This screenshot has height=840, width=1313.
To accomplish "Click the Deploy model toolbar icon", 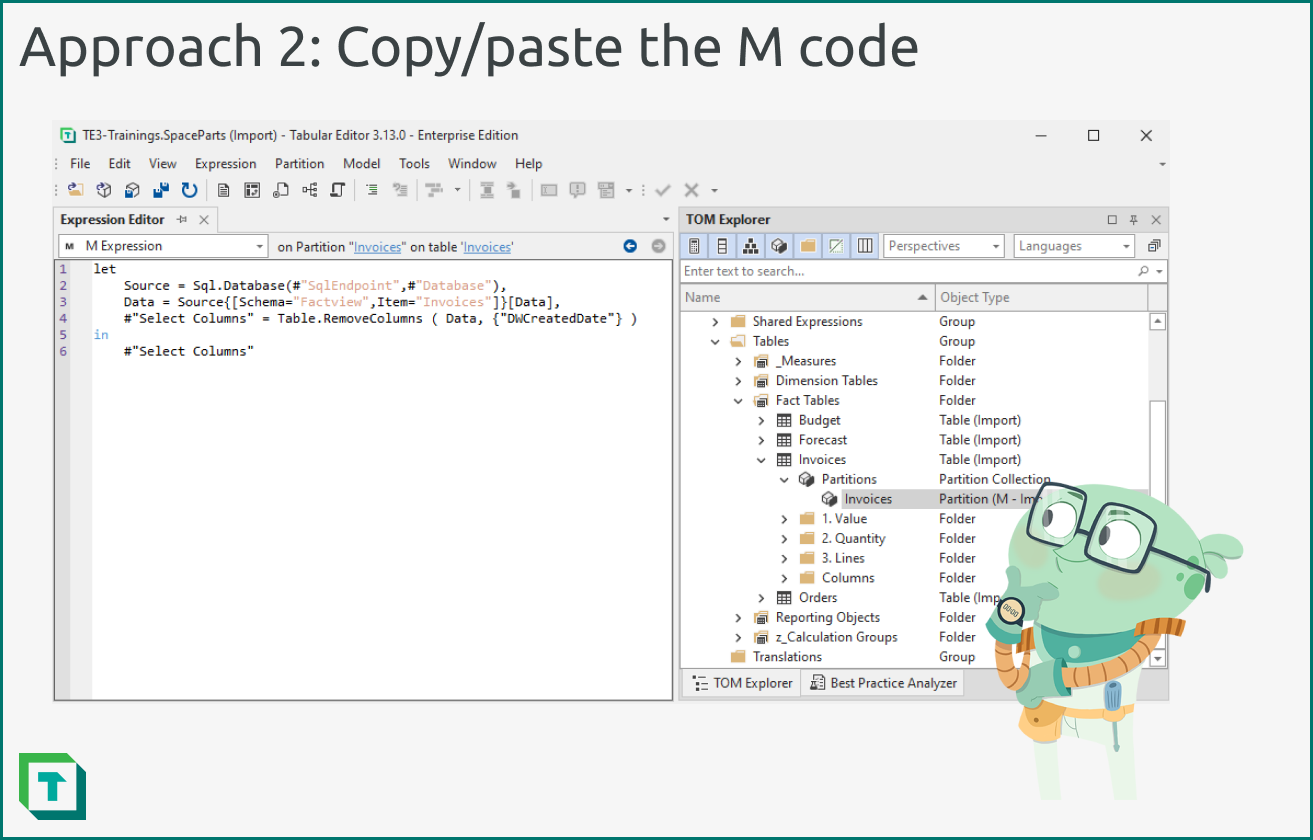I will [131, 190].
